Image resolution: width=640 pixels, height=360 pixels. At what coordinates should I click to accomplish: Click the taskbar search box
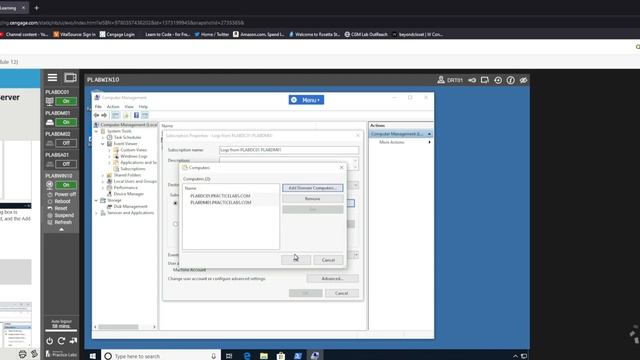click(160, 356)
